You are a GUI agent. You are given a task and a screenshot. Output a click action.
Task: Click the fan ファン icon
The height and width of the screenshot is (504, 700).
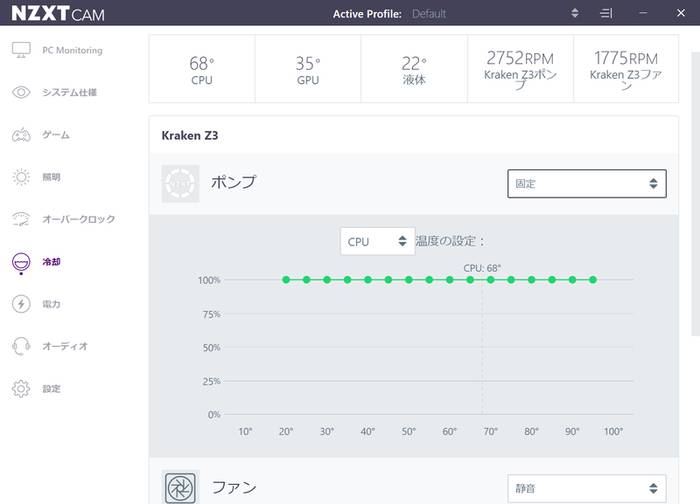tap(180, 487)
